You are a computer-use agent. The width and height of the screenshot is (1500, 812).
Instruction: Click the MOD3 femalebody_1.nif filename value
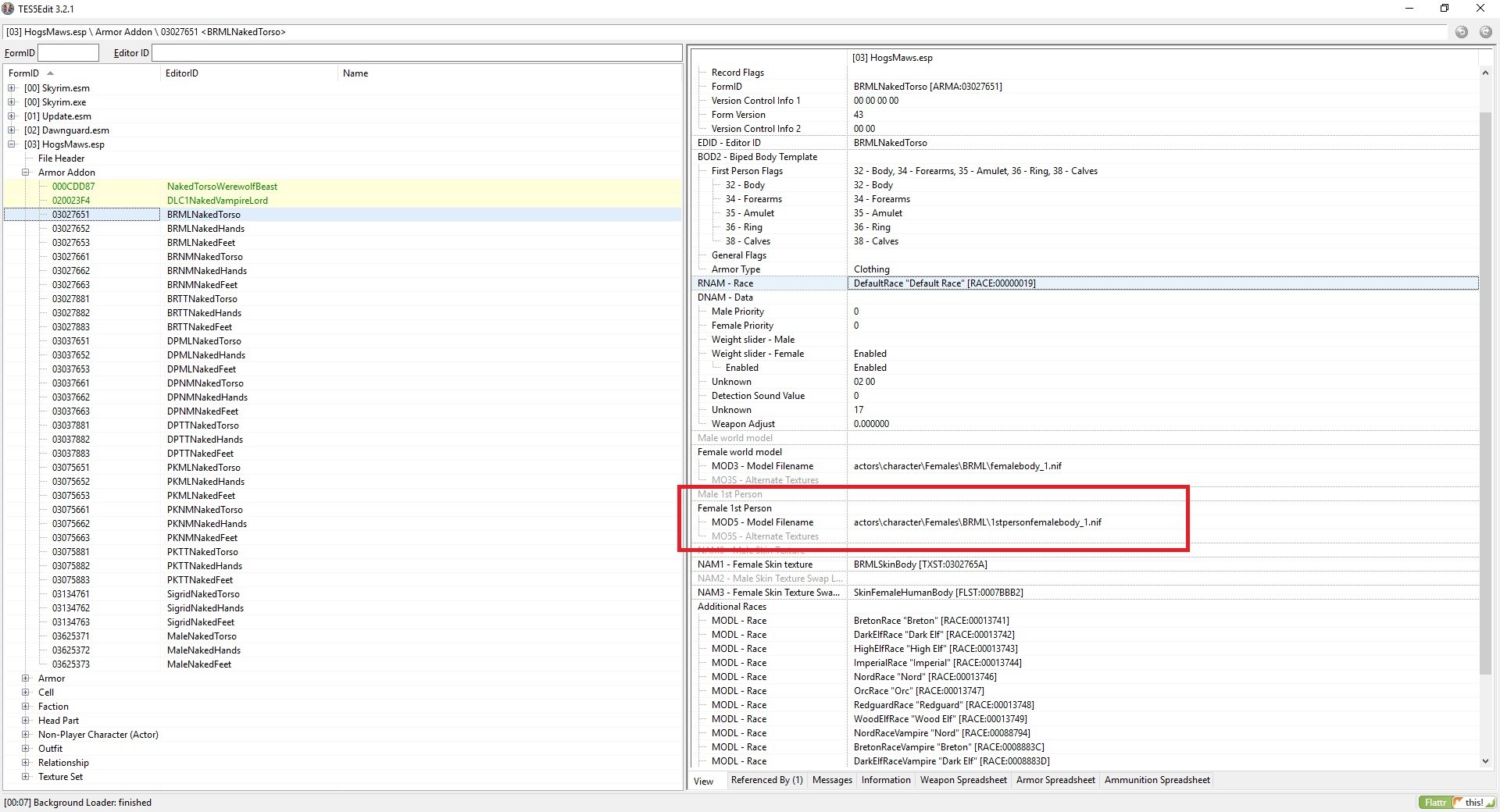point(958,466)
